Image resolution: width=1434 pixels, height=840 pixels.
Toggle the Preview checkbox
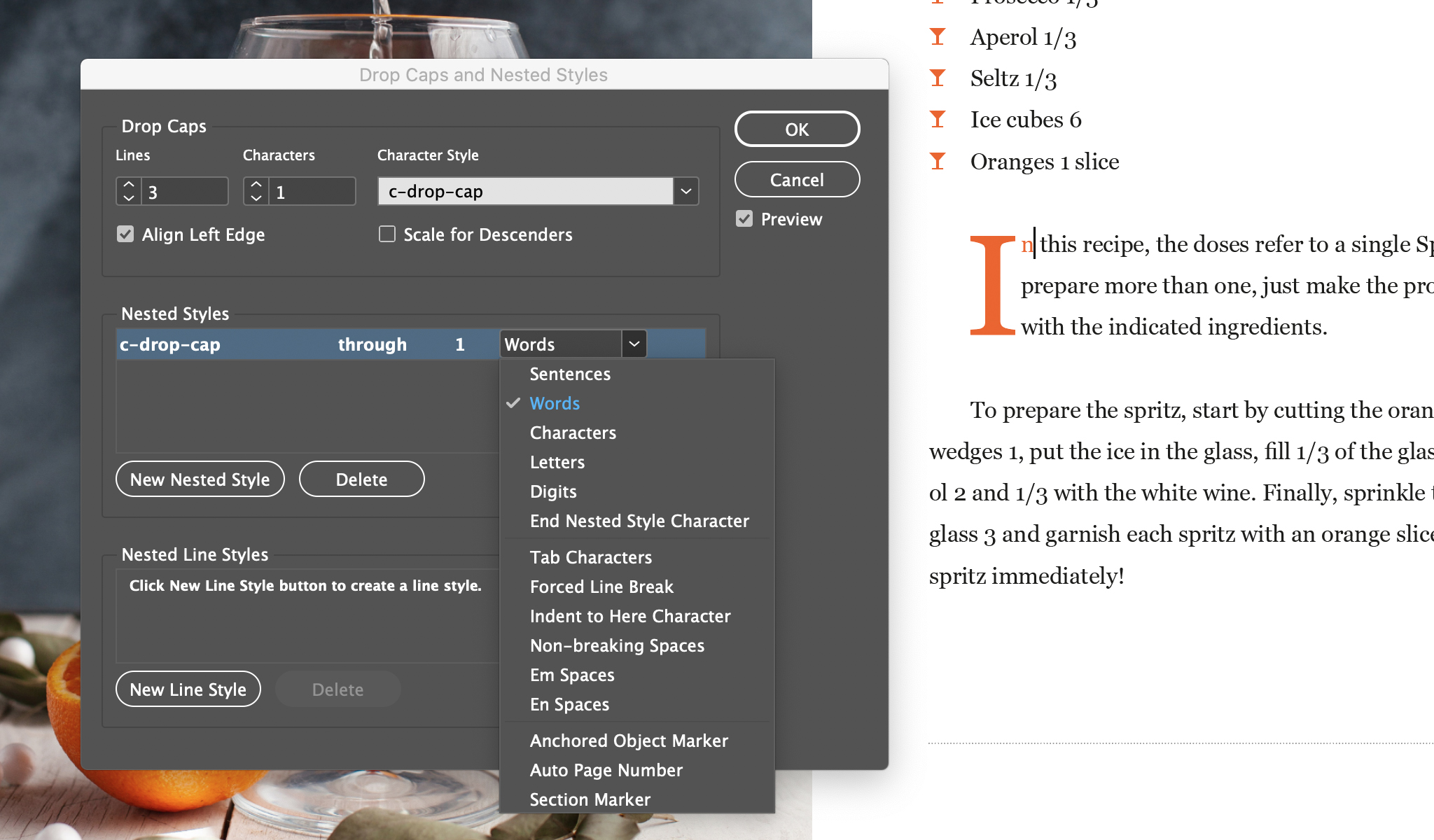pyautogui.click(x=744, y=218)
